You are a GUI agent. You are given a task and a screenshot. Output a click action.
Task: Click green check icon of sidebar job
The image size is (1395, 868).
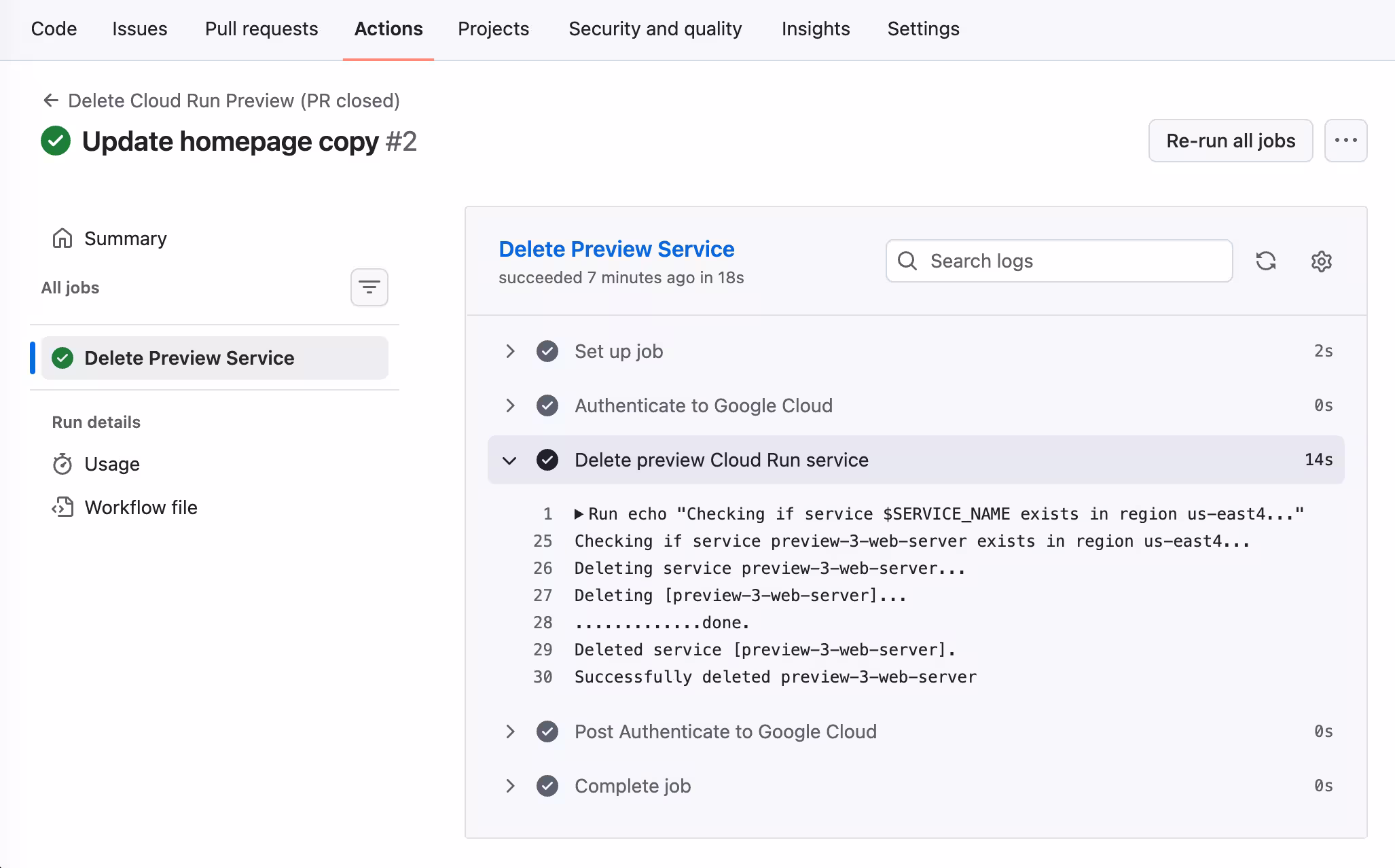[62, 358]
